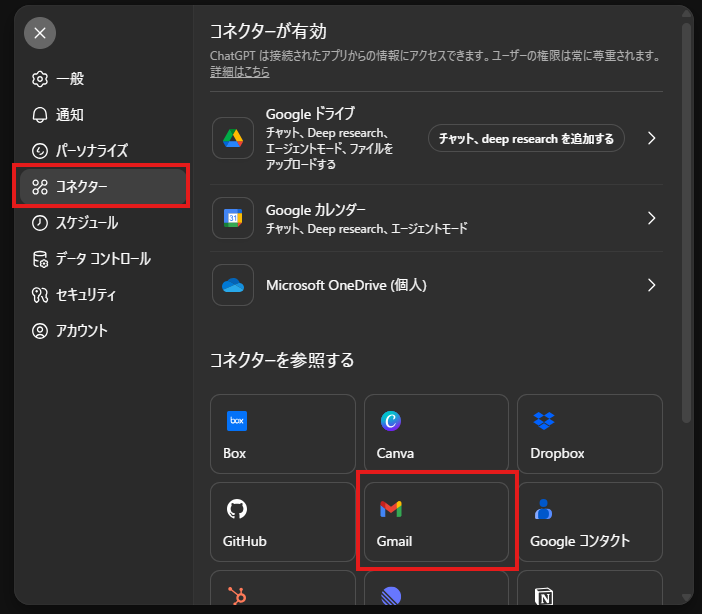Open the Google ドライブ connector icon
702x614 pixels.
[x=233, y=138]
